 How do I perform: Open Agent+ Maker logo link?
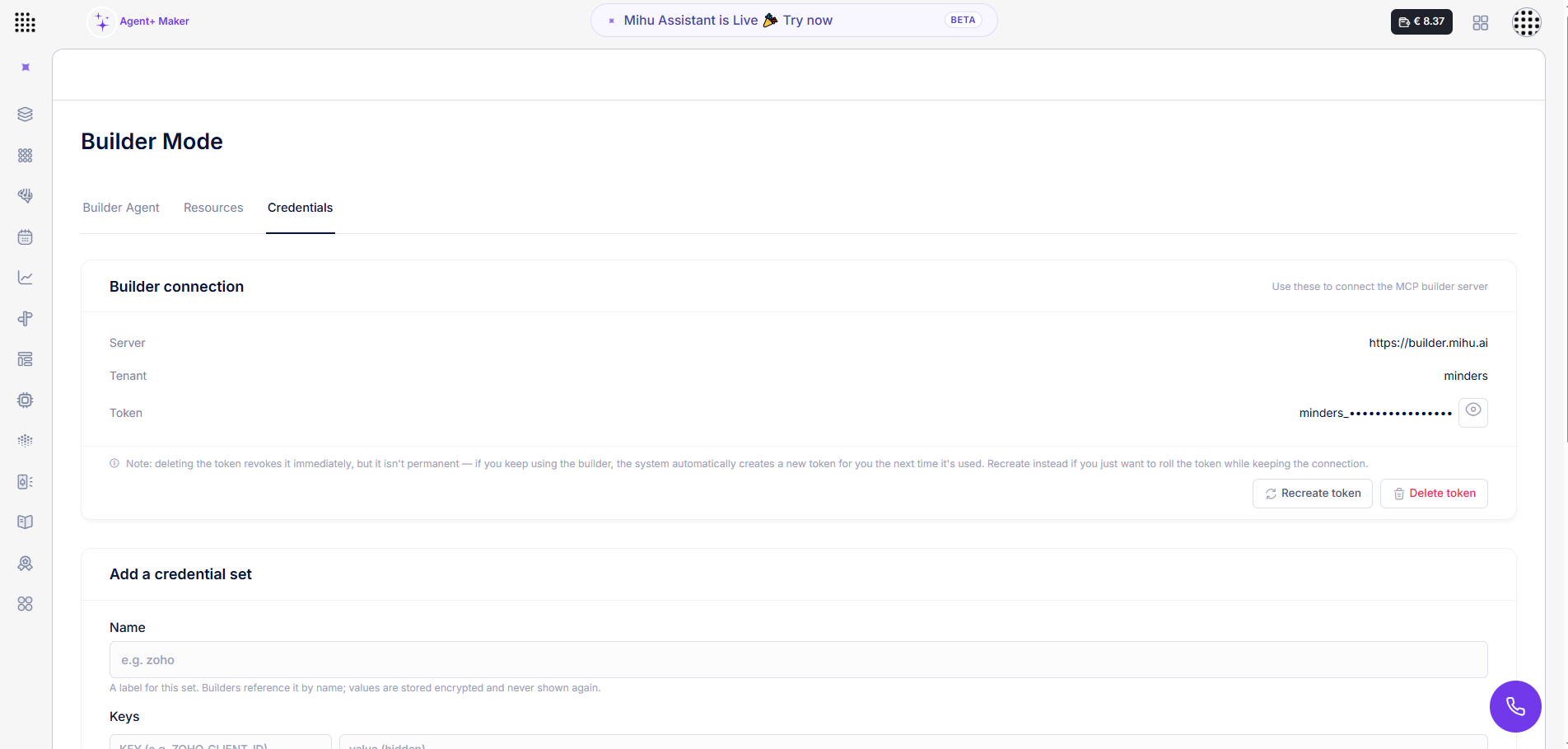139,21
